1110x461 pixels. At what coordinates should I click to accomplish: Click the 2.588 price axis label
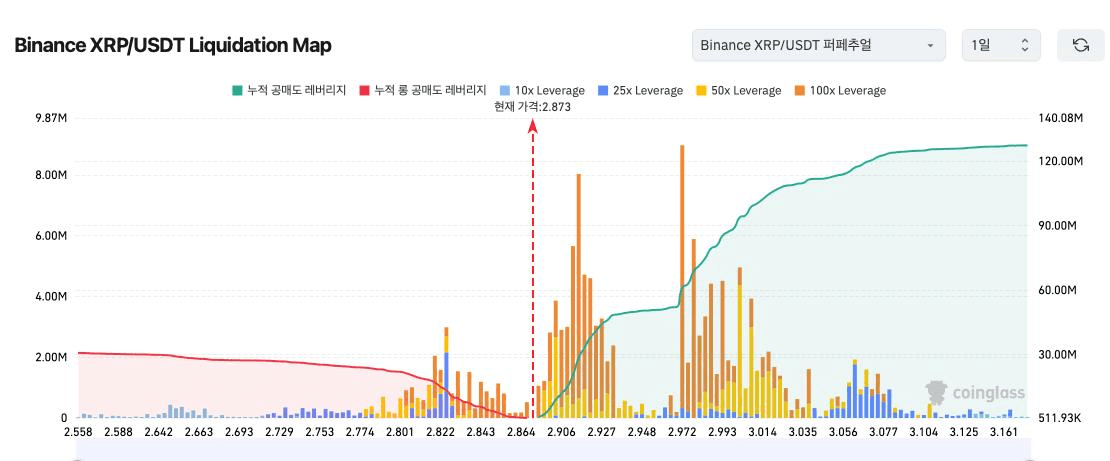118,432
